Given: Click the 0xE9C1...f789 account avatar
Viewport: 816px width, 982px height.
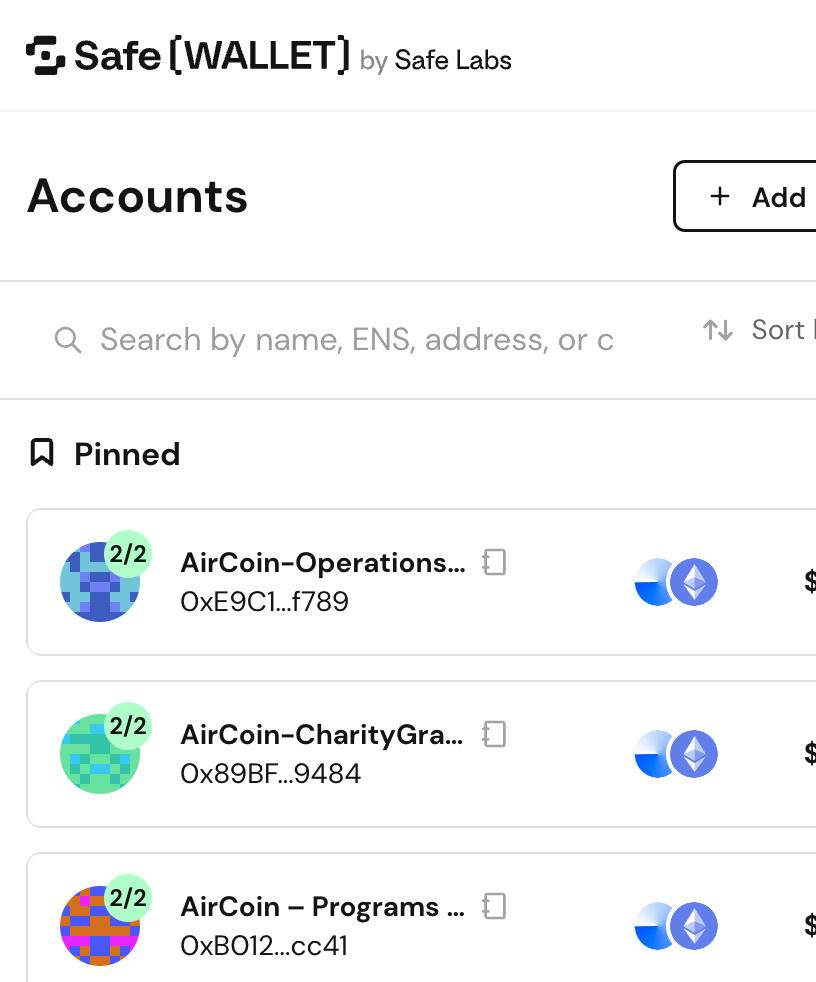Looking at the screenshot, I should click(x=99, y=582).
